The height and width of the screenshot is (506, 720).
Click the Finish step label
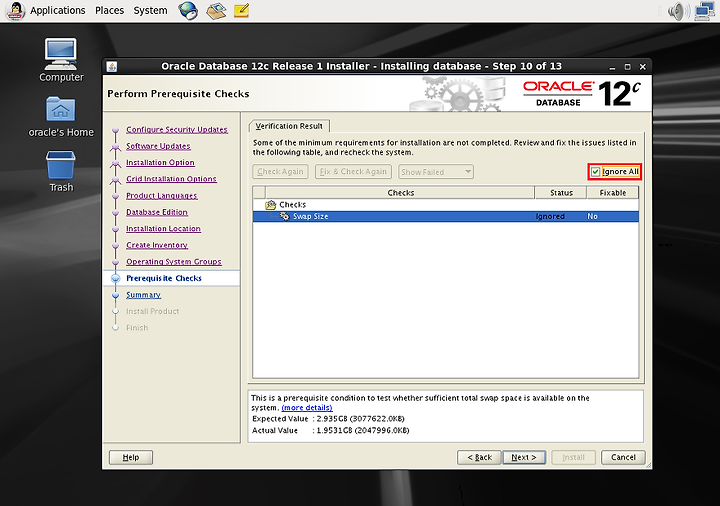tap(137, 328)
